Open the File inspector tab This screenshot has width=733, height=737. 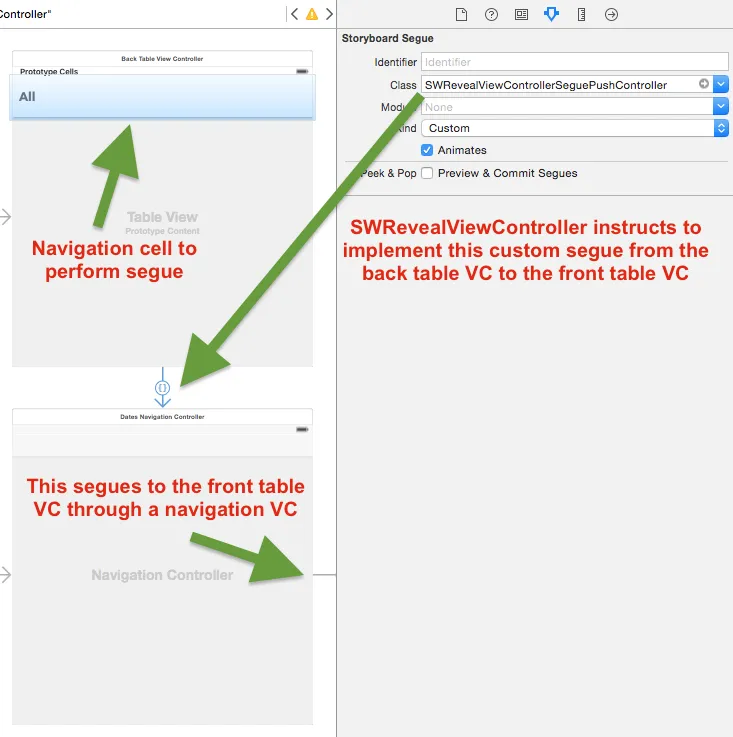[x=461, y=15]
